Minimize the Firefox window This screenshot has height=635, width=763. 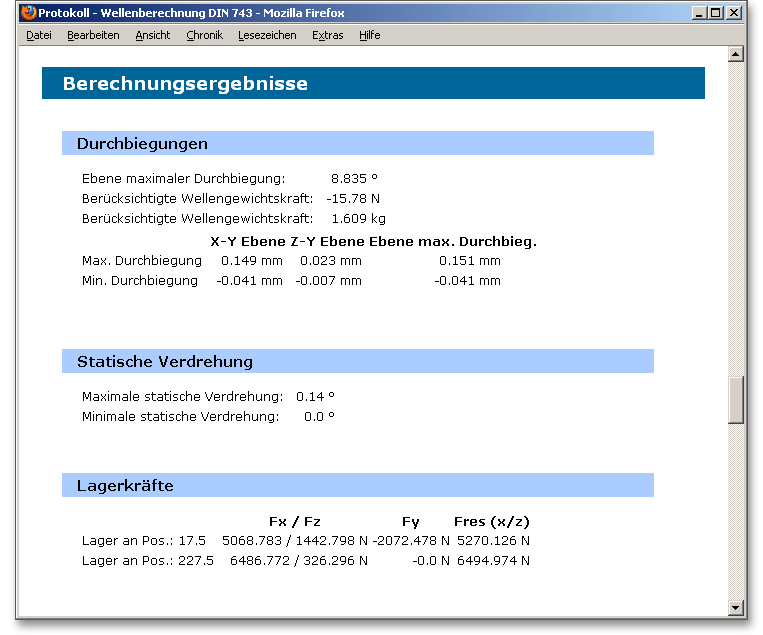click(699, 13)
